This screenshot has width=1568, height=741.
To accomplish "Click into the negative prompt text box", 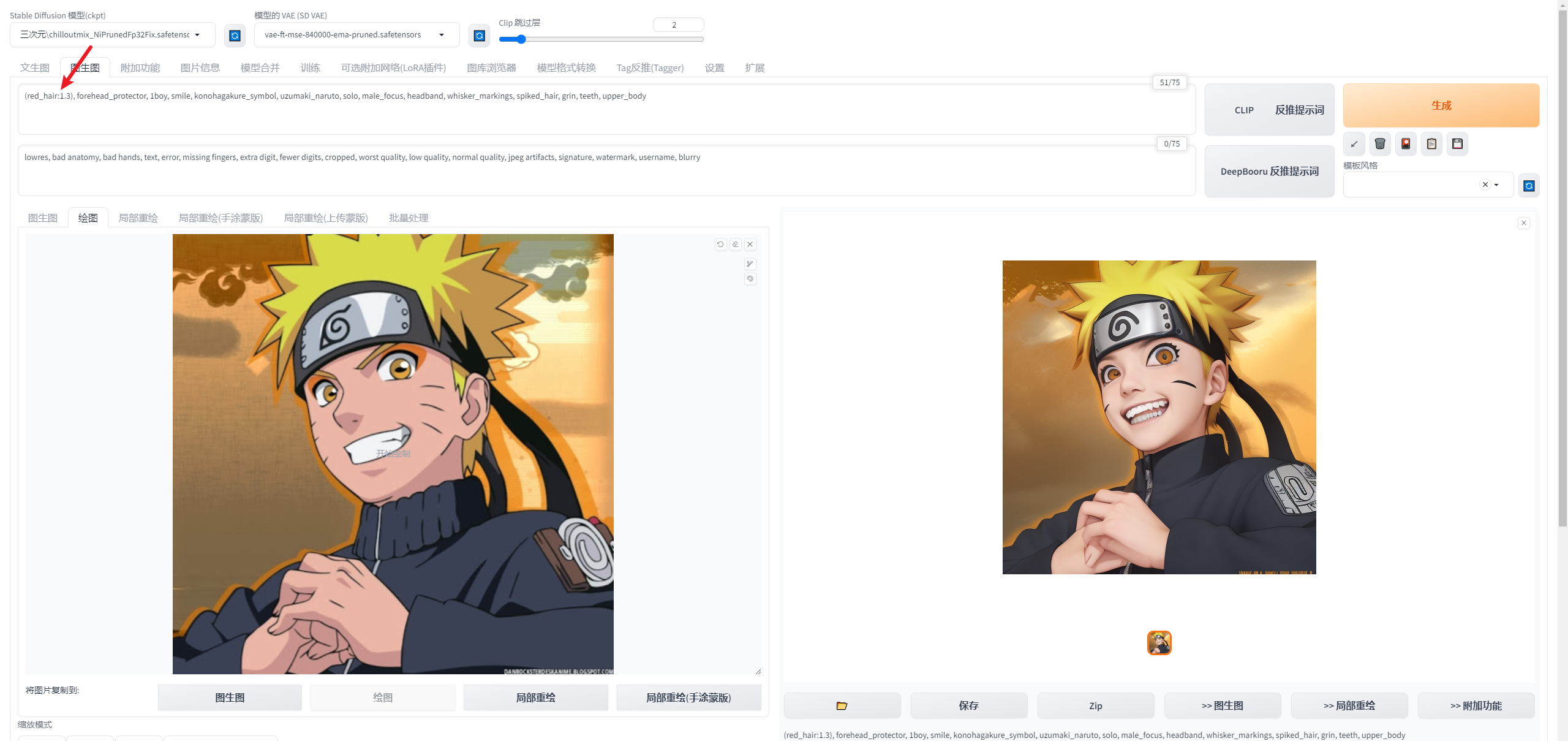I will click(x=606, y=171).
